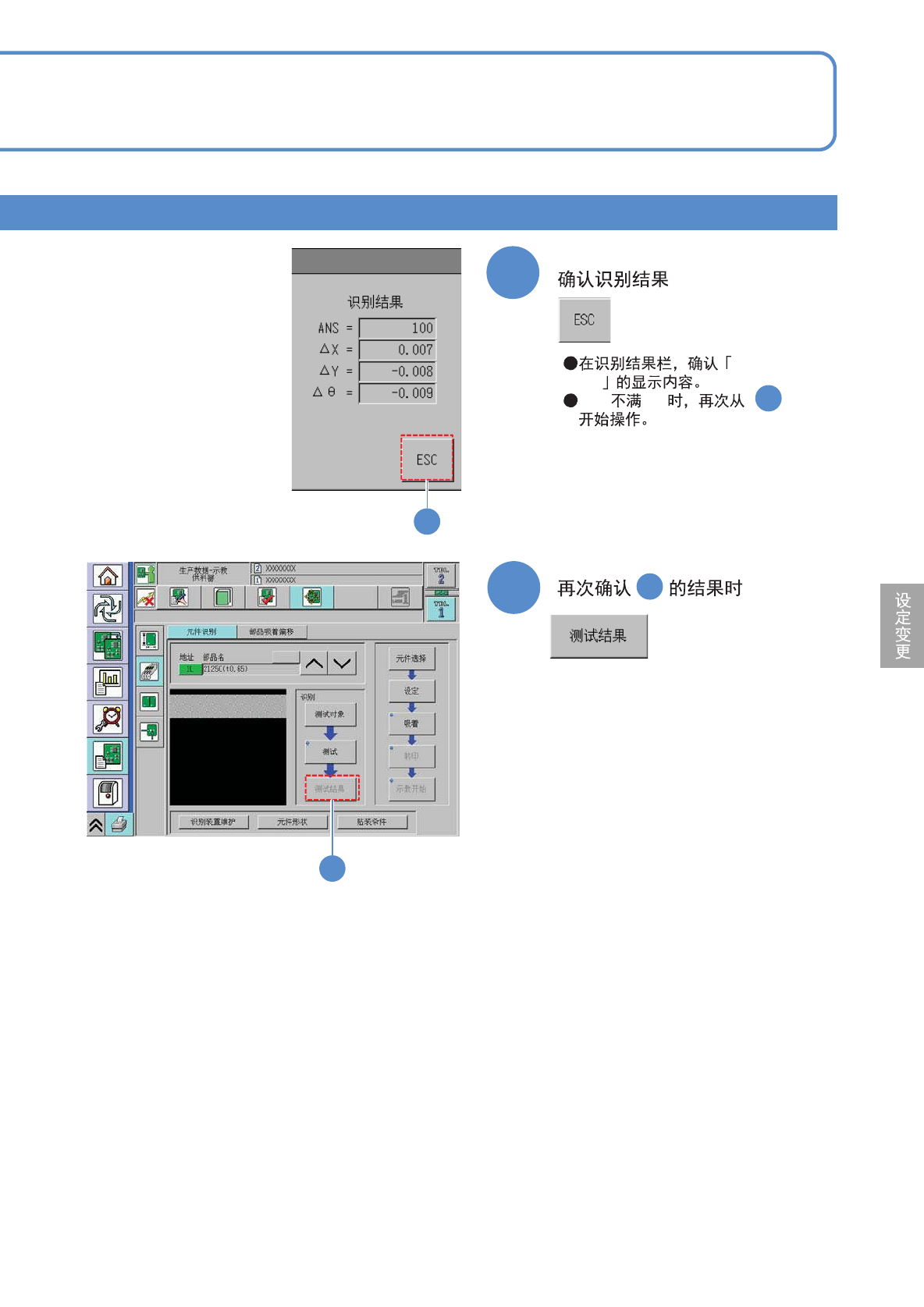Click the camera image preview area

coord(228,747)
